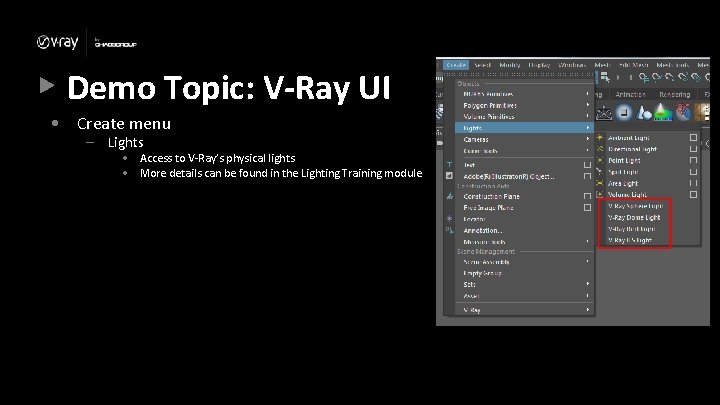Open the Text option box
Image resolution: width=720 pixels, height=405 pixels.
[x=587, y=164]
